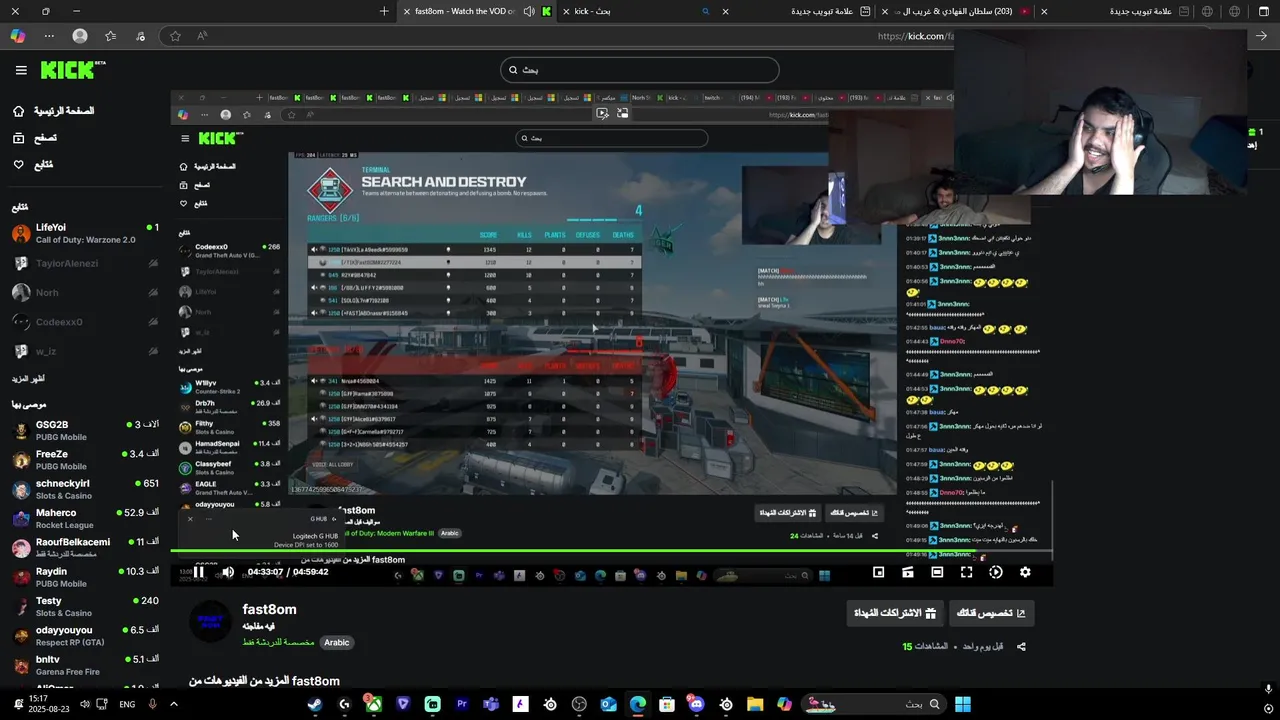
Task: Open recommended channel schneckyirl
Action: pyautogui.click(x=85, y=489)
